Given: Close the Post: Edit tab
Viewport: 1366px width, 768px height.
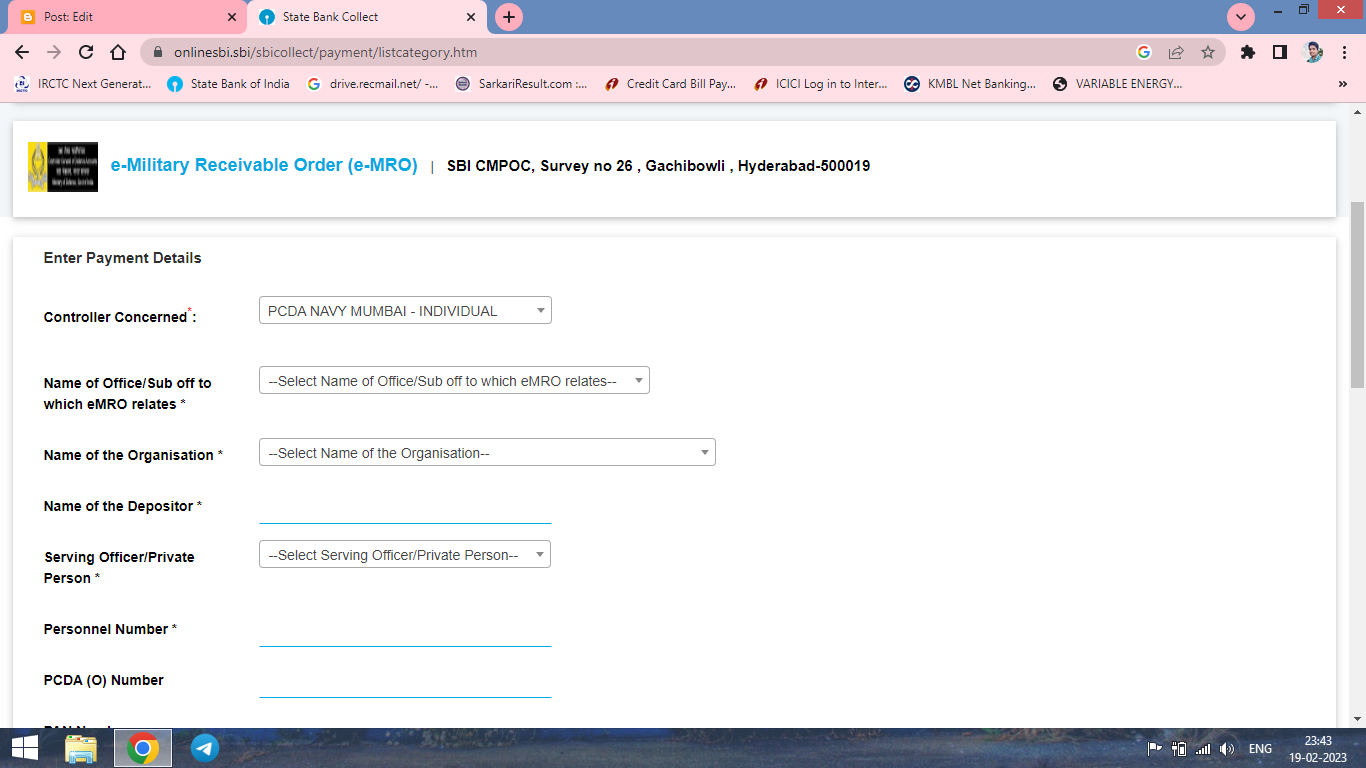Looking at the screenshot, I should coord(233,17).
